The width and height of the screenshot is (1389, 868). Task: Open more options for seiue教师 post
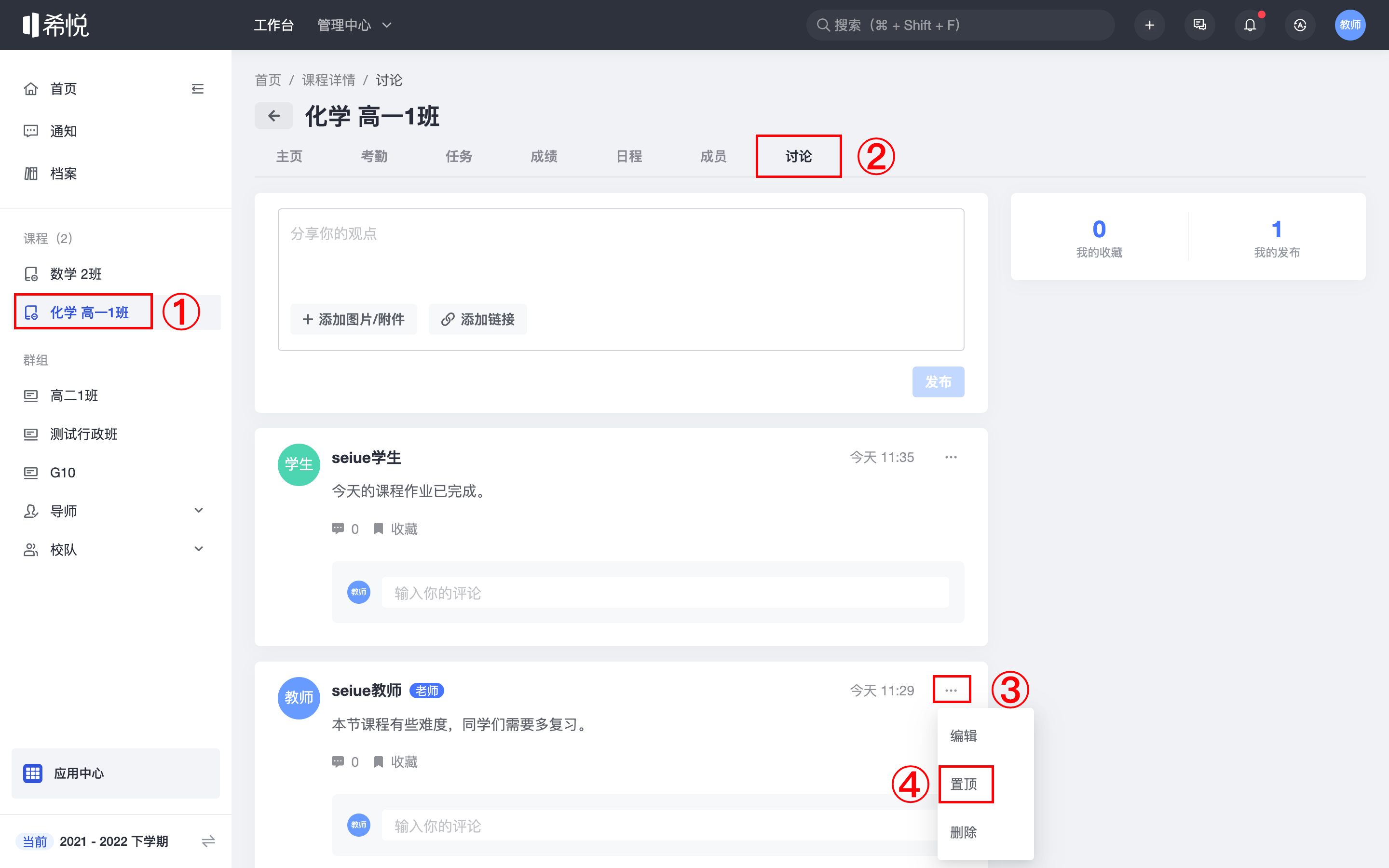951,690
